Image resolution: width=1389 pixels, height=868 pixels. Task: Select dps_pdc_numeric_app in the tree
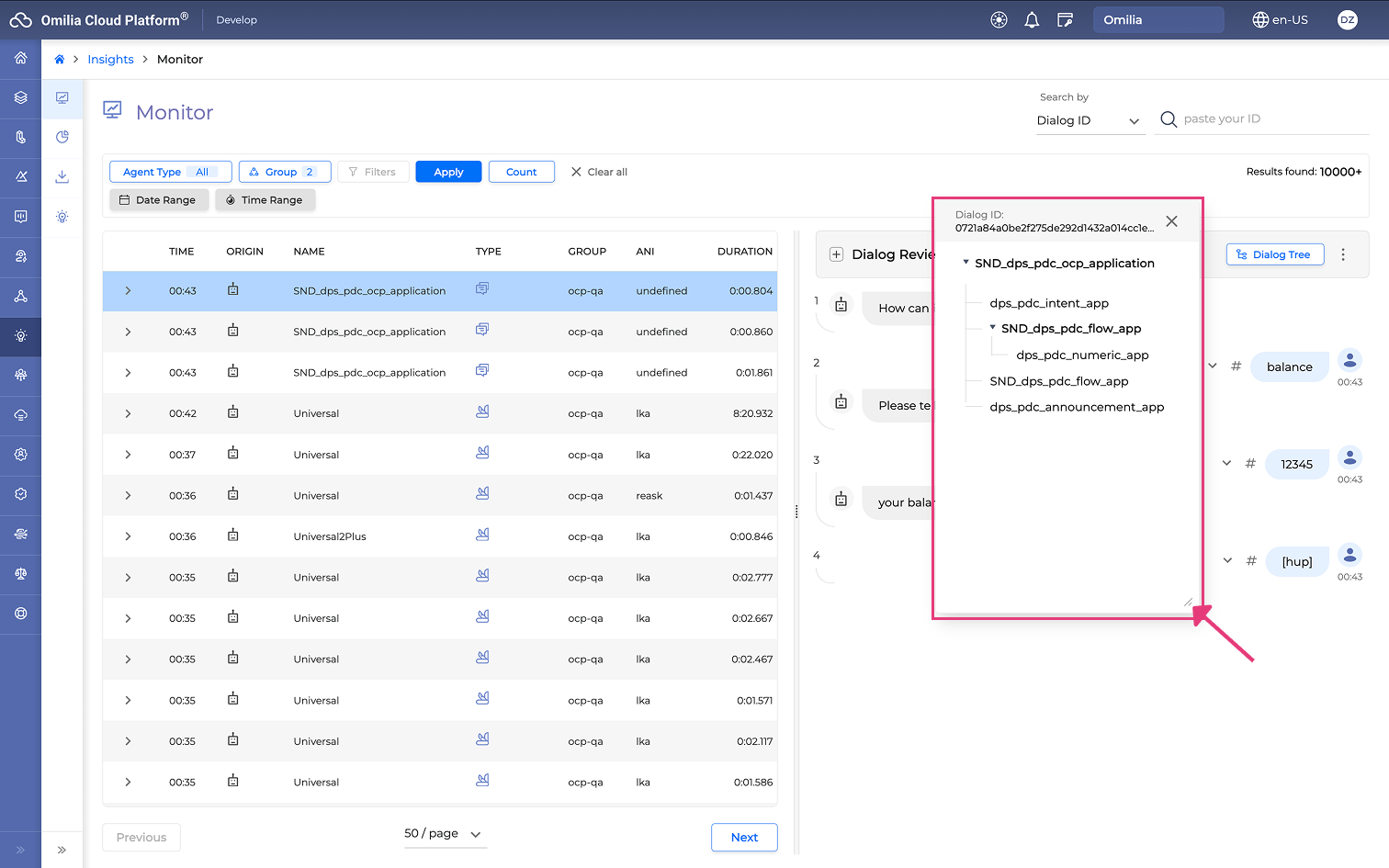tap(1082, 355)
